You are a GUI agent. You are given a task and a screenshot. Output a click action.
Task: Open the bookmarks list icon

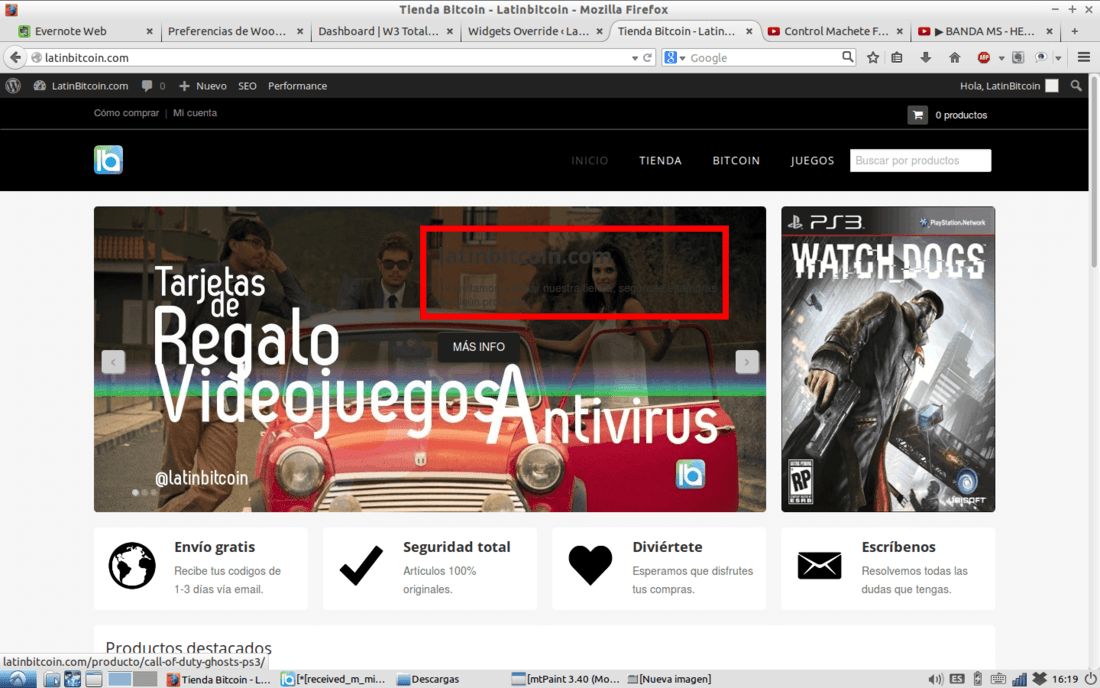pos(897,58)
